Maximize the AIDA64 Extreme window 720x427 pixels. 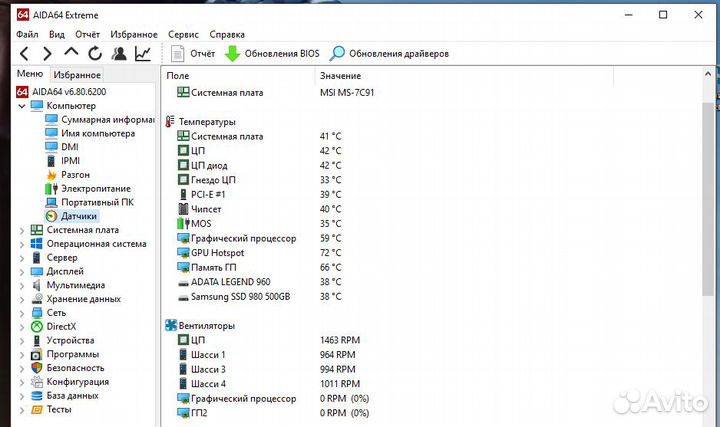point(663,15)
